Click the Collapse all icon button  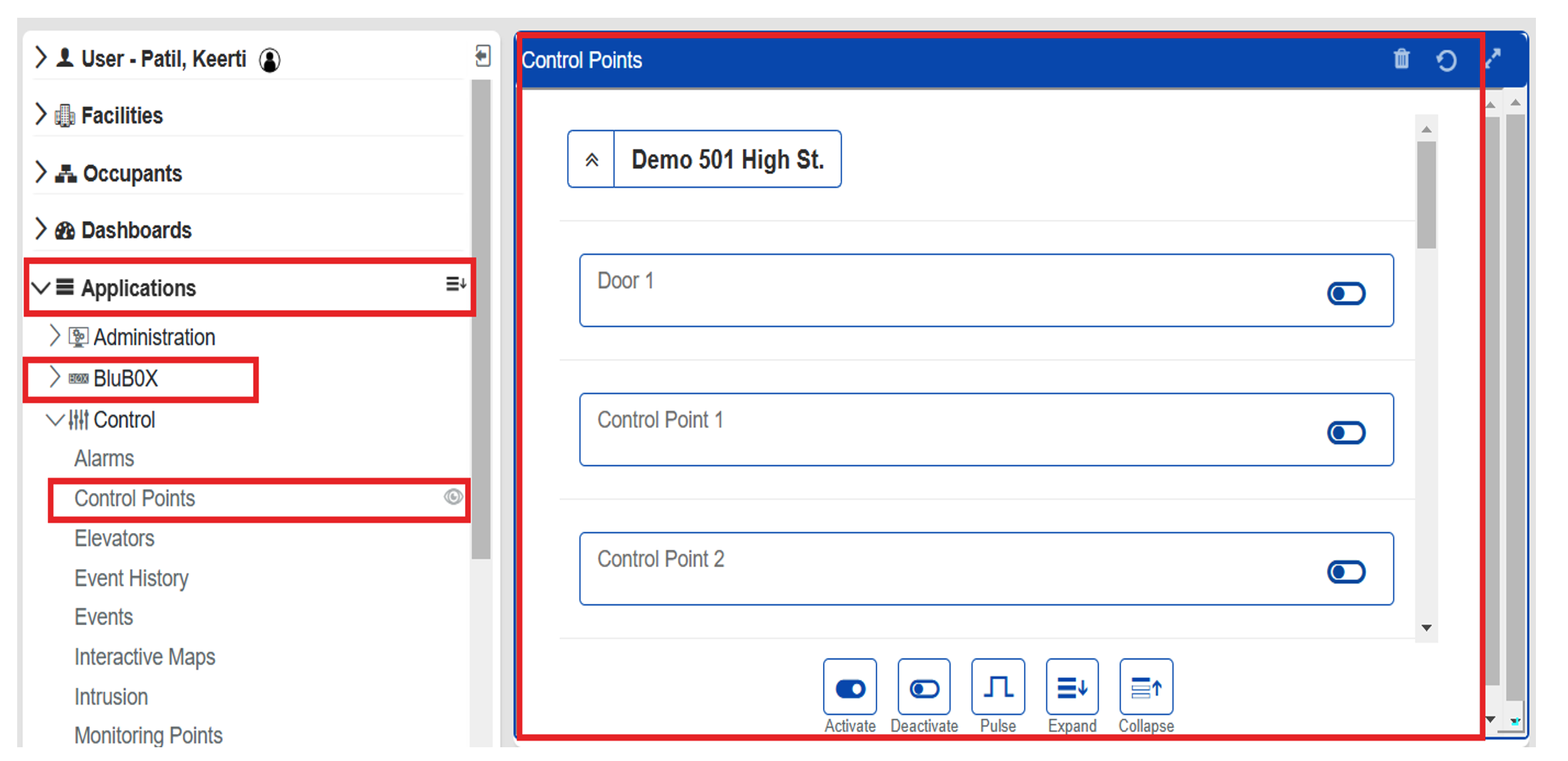pos(1145,688)
